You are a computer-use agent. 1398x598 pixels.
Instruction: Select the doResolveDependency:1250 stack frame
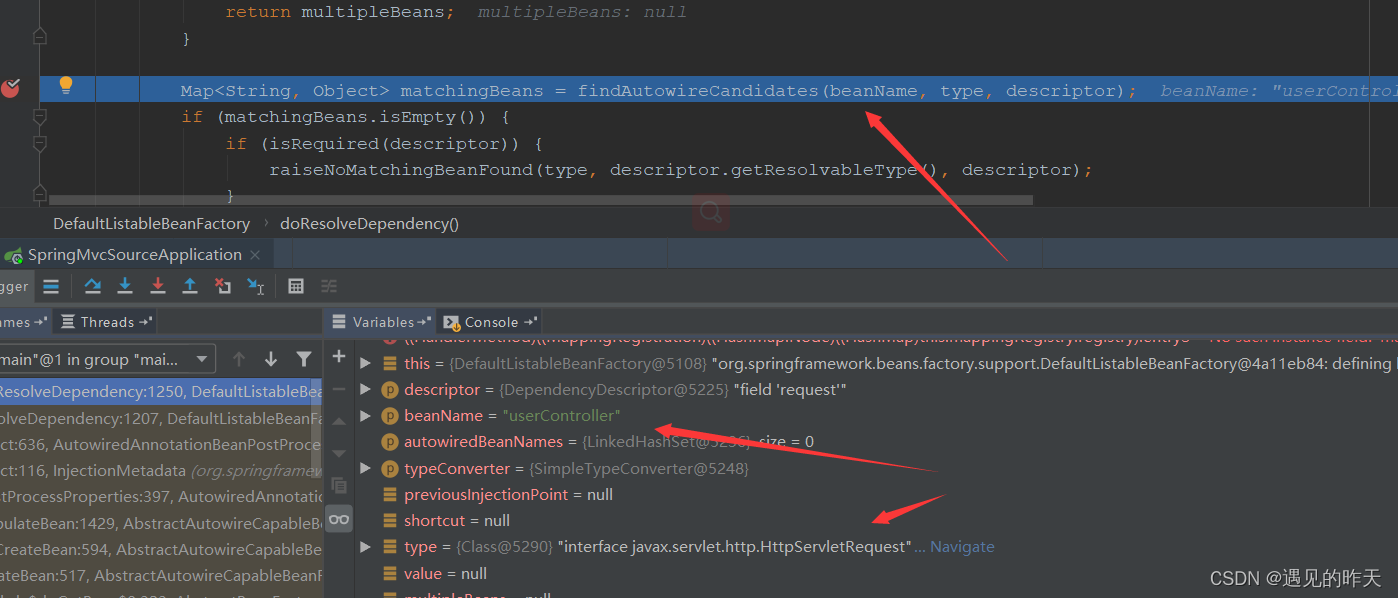[161, 392]
